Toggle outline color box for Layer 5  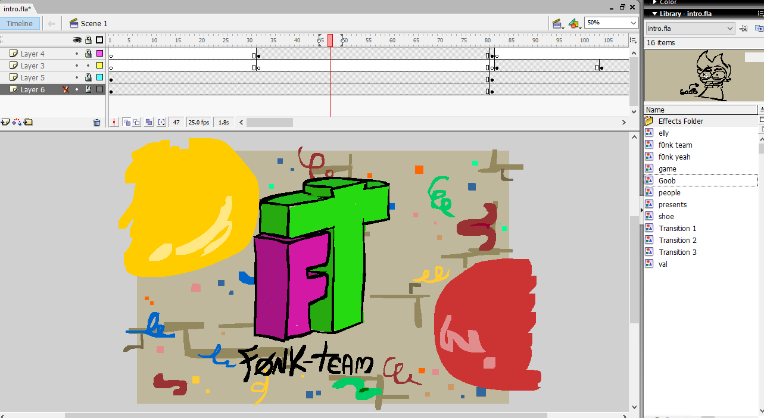[99, 77]
